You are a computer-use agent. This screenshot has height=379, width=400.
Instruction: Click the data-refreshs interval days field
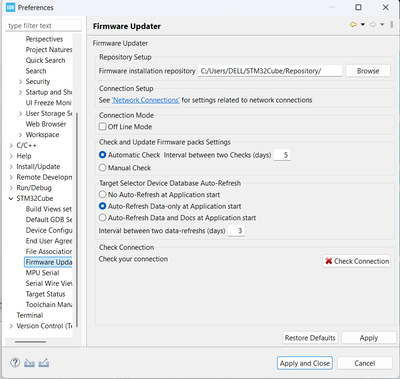tap(236, 231)
